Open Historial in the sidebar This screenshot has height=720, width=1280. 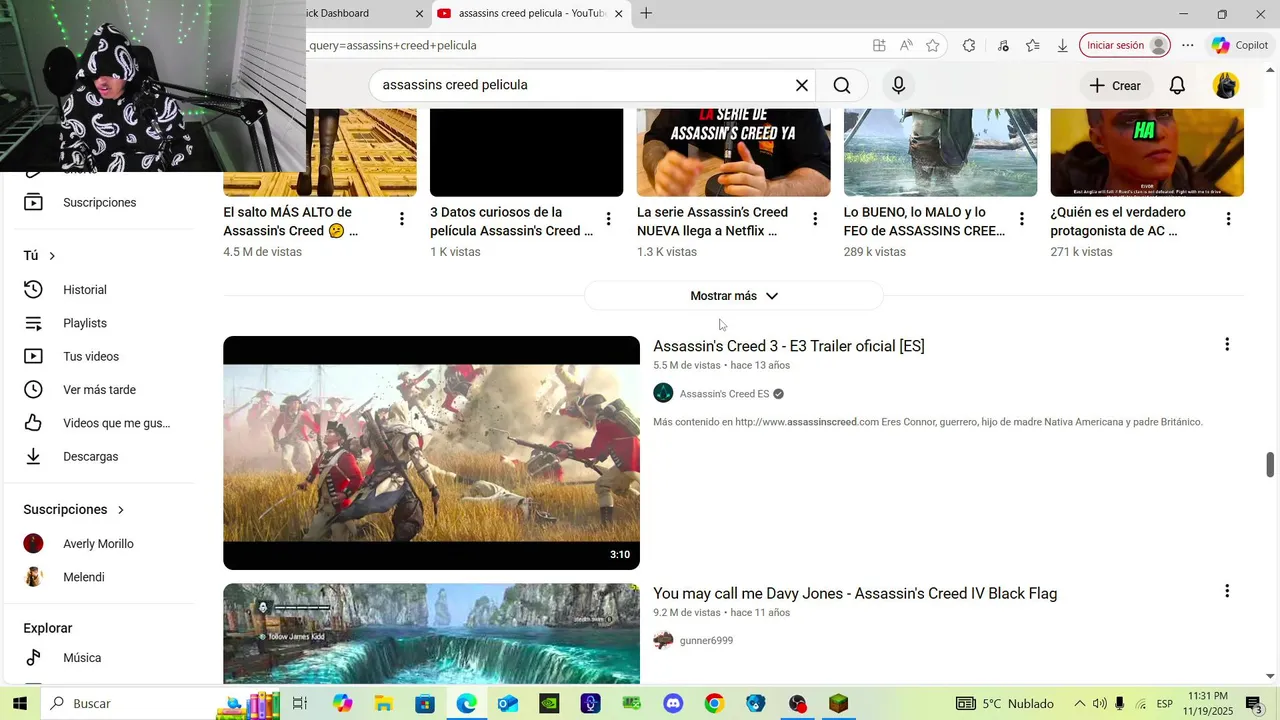[x=99, y=289]
